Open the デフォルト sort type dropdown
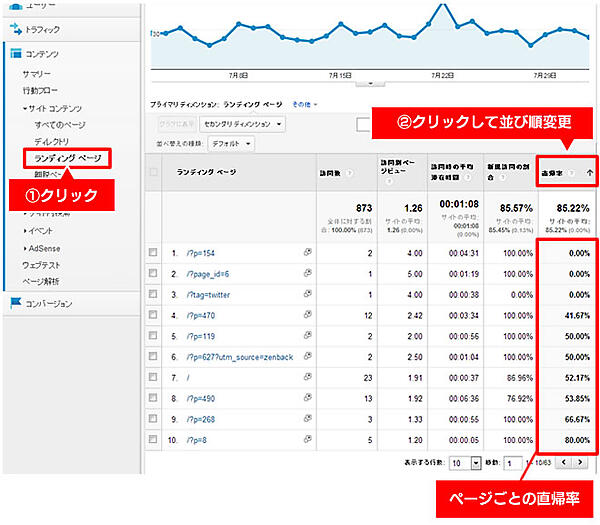This screenshot has height=525, width=600. tap(231, 144)
